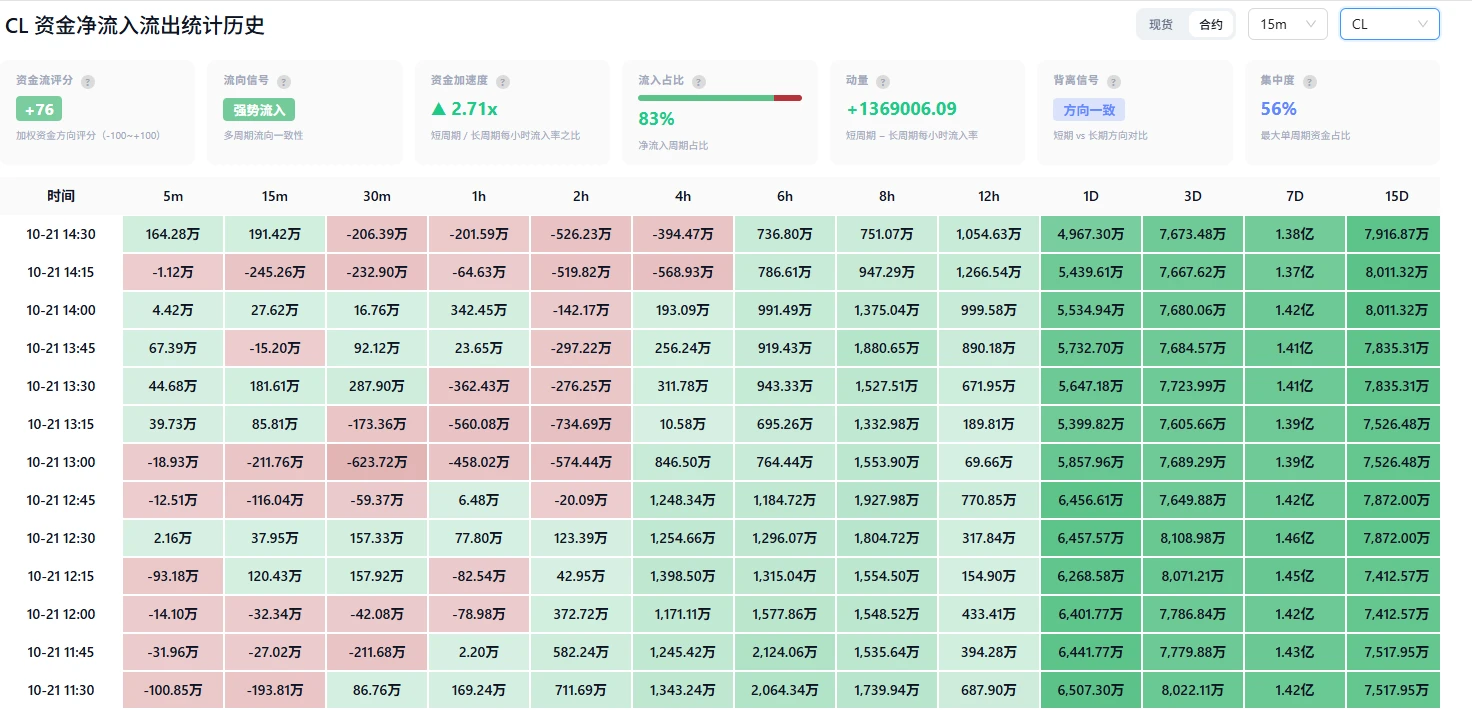Click the 5m column header
The image size is (1472, 710).
tap(173, 196)
